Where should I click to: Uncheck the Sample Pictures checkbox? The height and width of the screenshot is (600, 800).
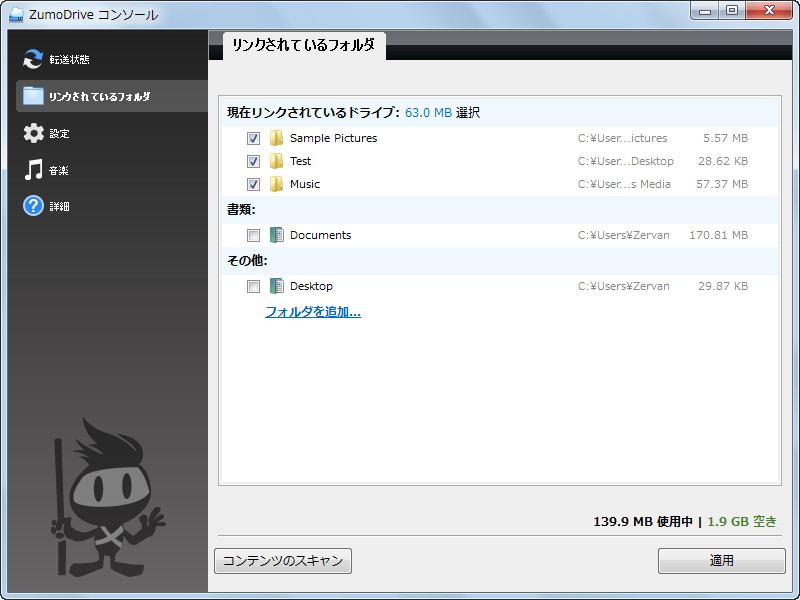tap(253, 138)
